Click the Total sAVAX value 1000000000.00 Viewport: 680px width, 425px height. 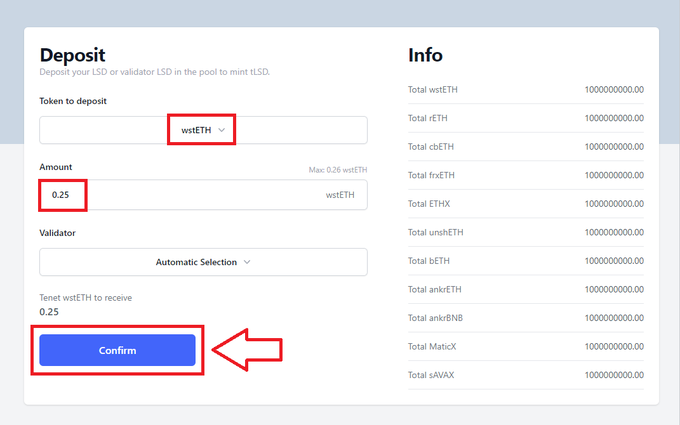pos(614,375)
